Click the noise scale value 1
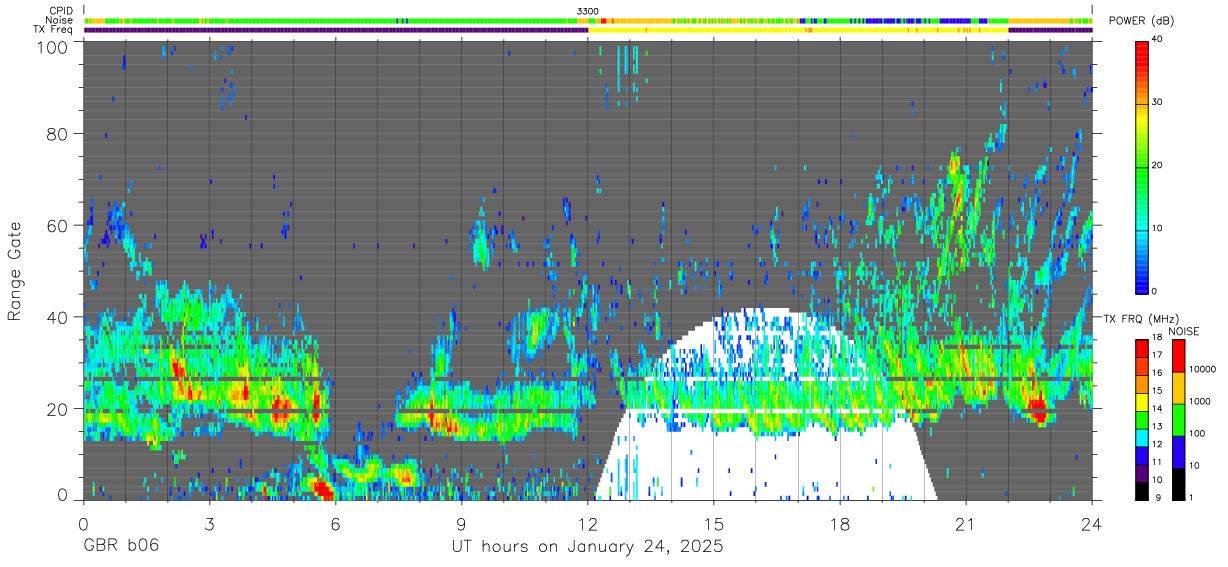The width and height of the screenshot is (1228, 567). [x=1189, y=497]
